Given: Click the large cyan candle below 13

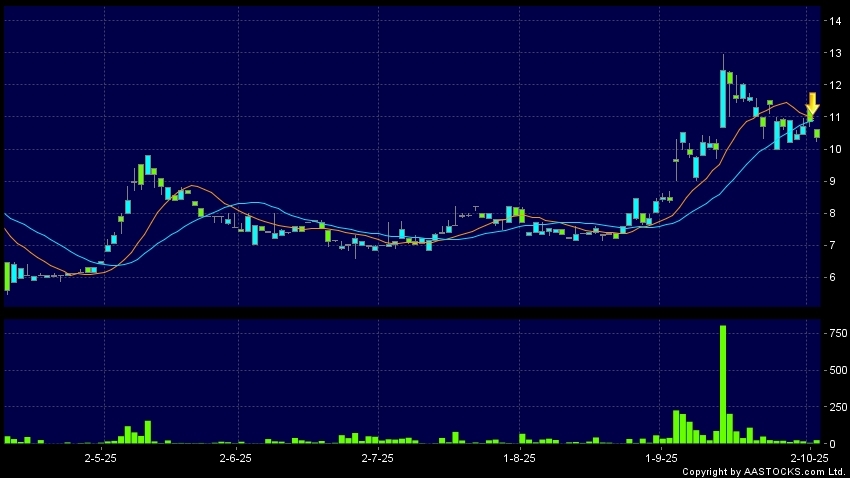Looking at the screenshot, I should click(x=723, y=98).
